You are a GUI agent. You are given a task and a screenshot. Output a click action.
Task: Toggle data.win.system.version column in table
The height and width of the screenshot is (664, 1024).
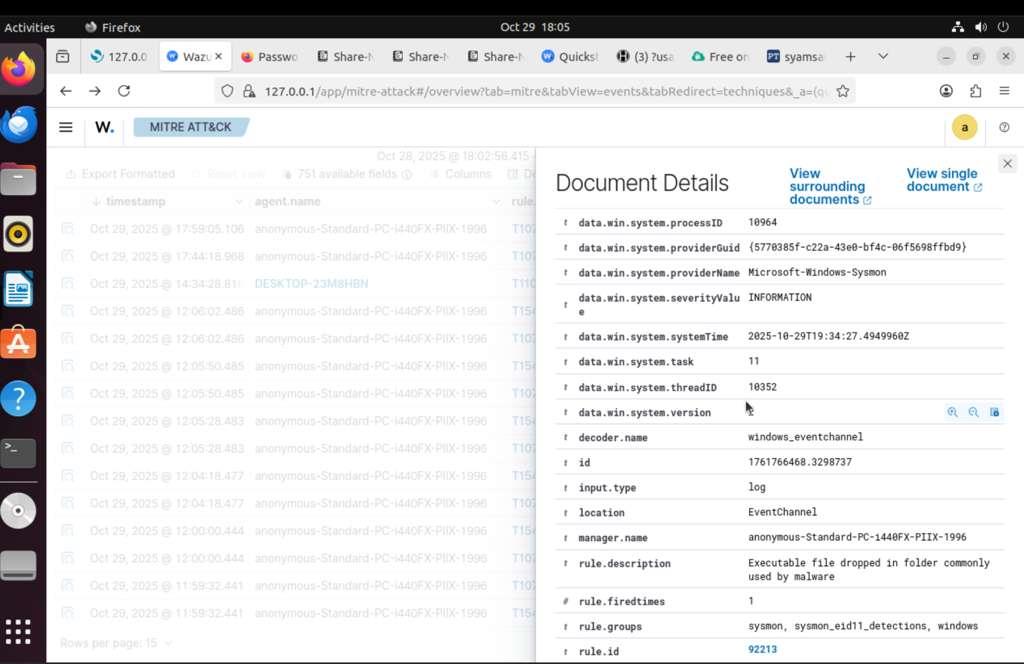point(994,412)
